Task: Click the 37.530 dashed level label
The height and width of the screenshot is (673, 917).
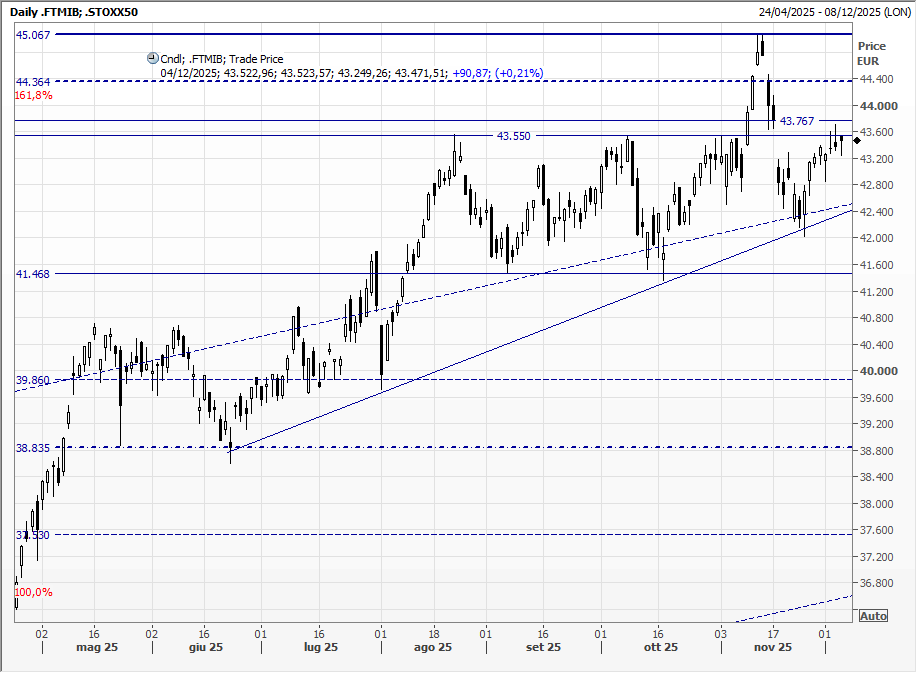Action: click(33, 536)
